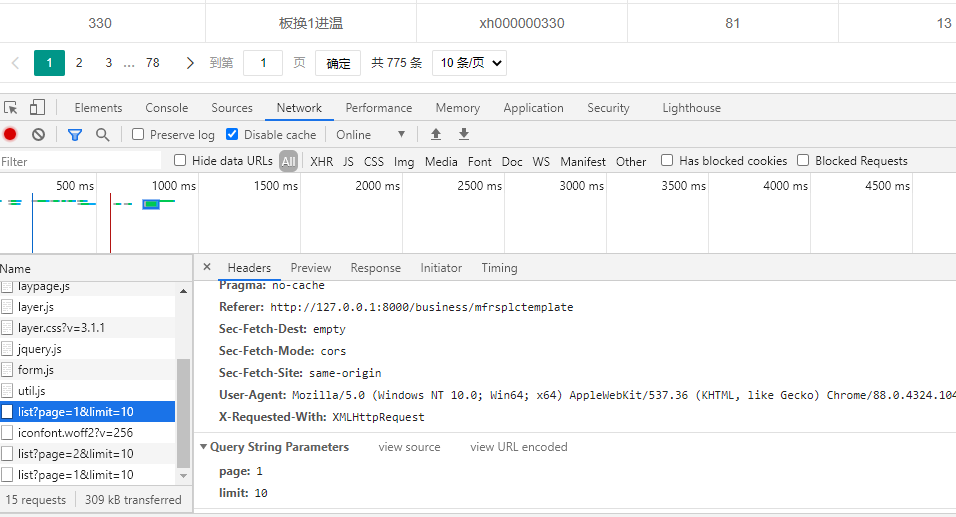Screen dimensions: 956x517
Task: Filter requests by WS
Action: [541, 162]
